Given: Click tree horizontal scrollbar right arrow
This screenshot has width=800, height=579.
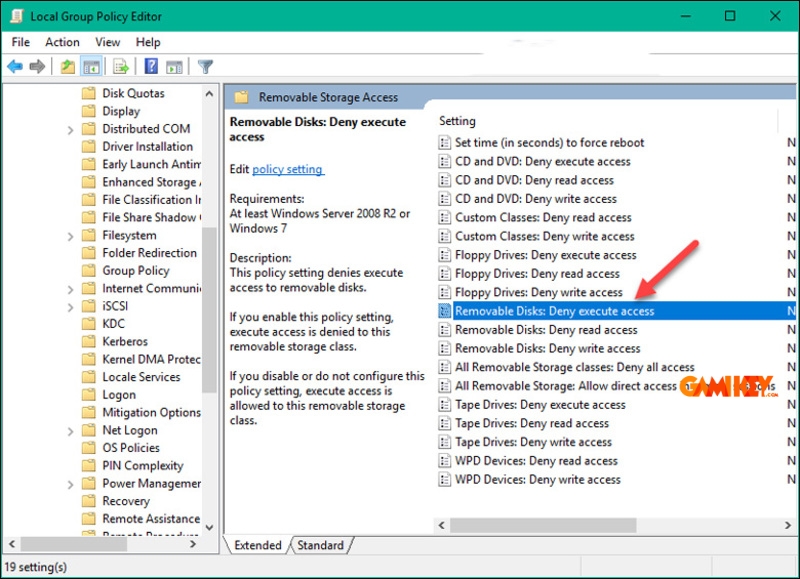Looking at the screenshot, I should [193, 544].
